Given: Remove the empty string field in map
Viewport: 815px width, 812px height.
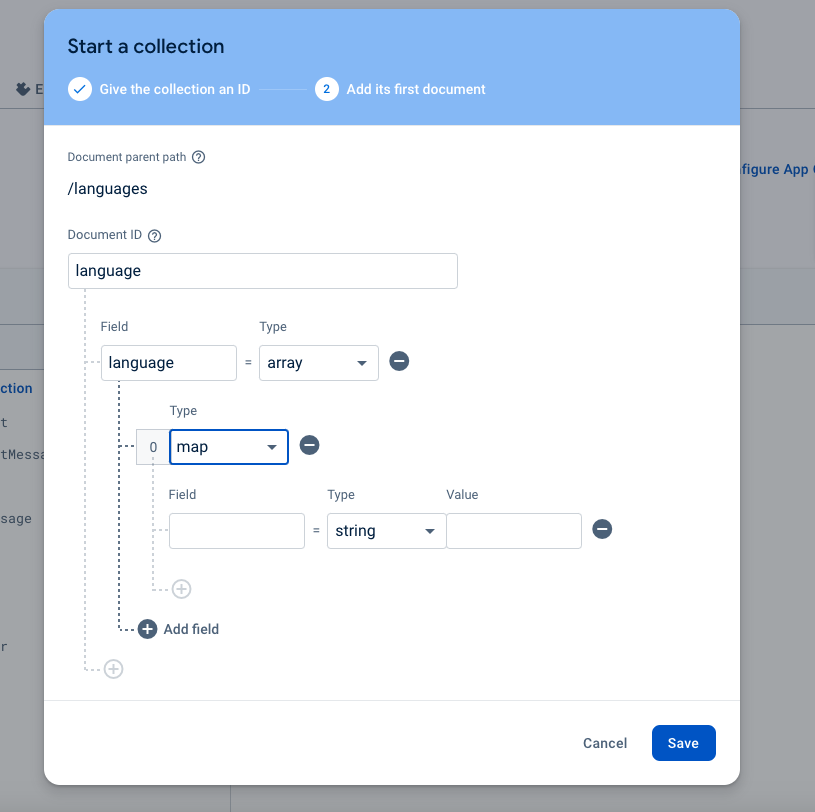Looking at the screenshot, I should coord(602,530).
